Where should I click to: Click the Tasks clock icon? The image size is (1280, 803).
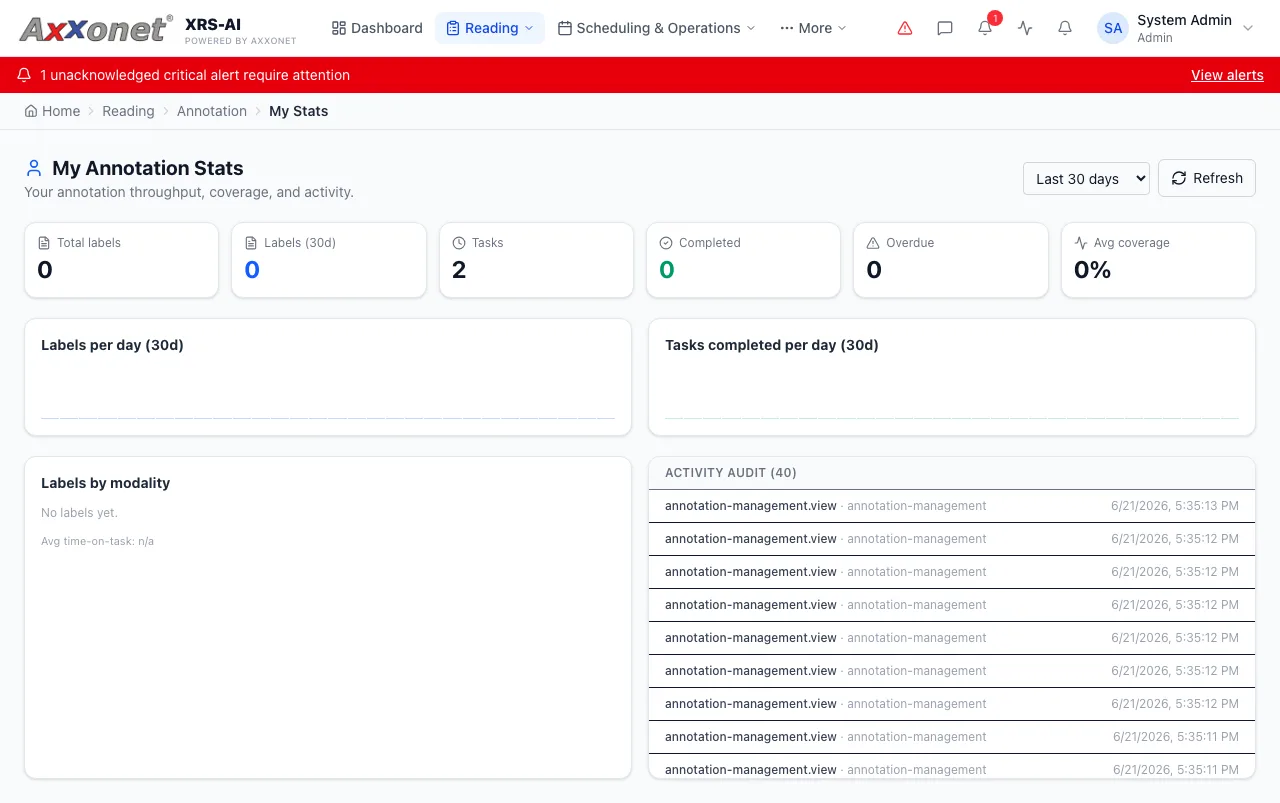coord(459,243)
